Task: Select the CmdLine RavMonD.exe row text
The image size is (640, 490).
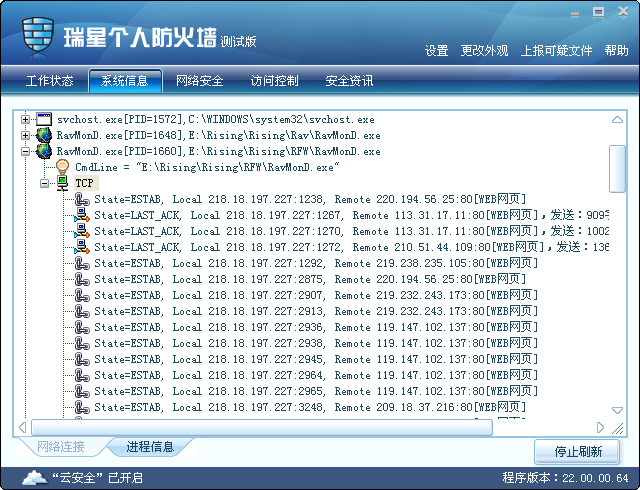Action: pos(207,167)
